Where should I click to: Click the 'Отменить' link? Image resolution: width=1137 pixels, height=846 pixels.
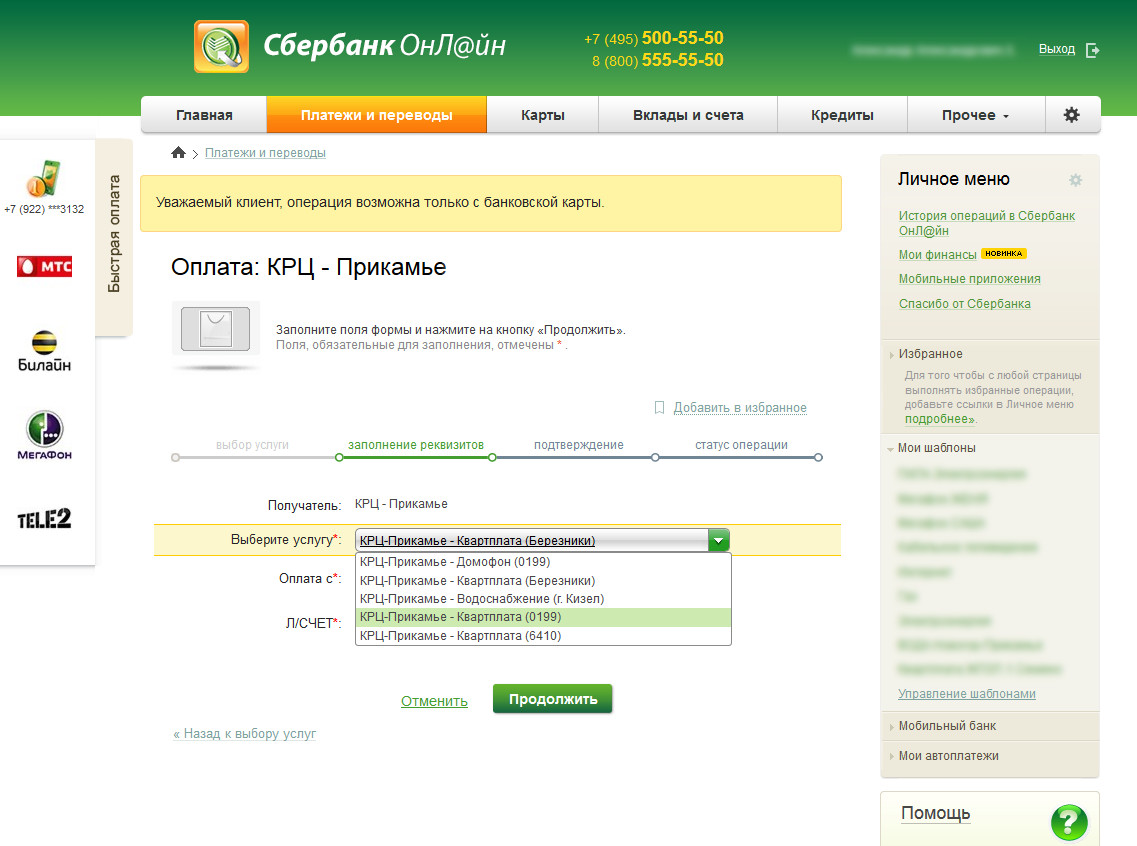coord(434,701)
